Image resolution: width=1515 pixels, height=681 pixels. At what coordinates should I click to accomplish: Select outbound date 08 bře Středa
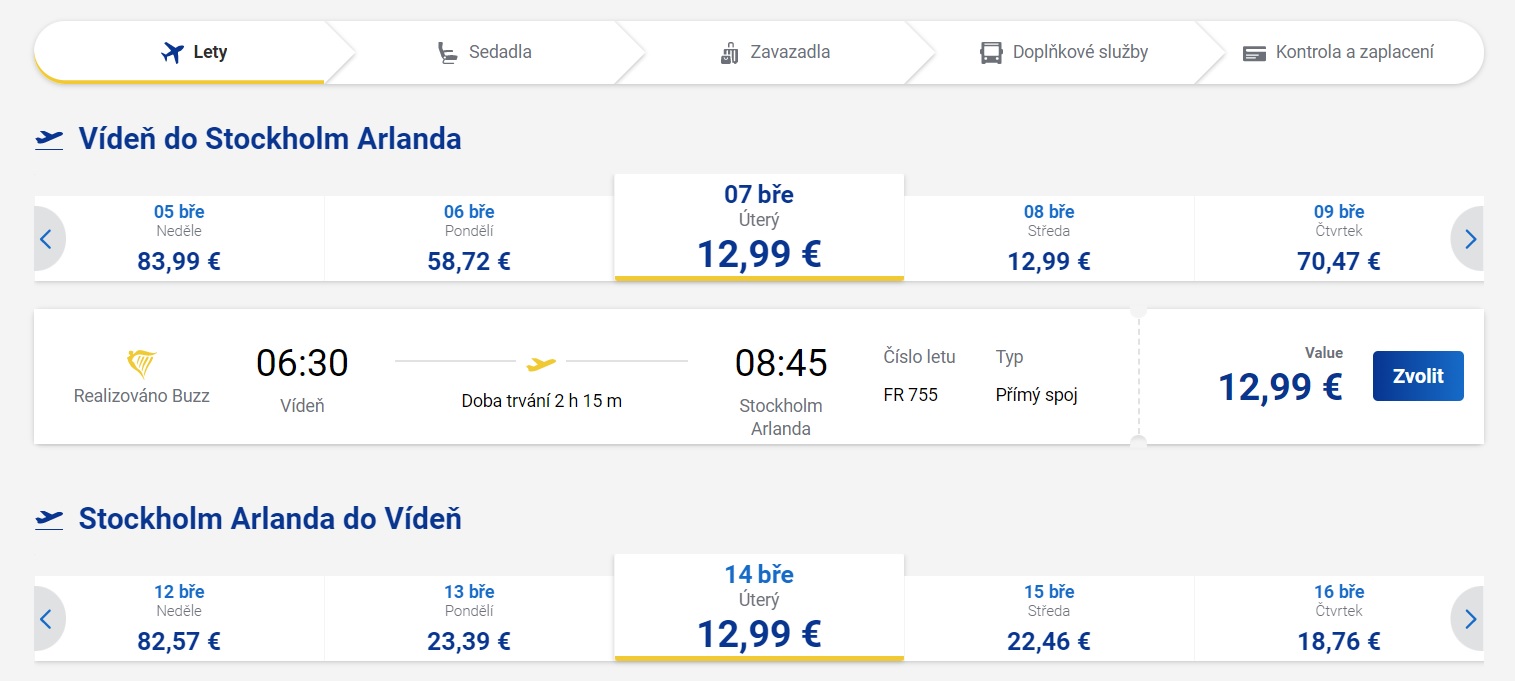coord(1049,238)
